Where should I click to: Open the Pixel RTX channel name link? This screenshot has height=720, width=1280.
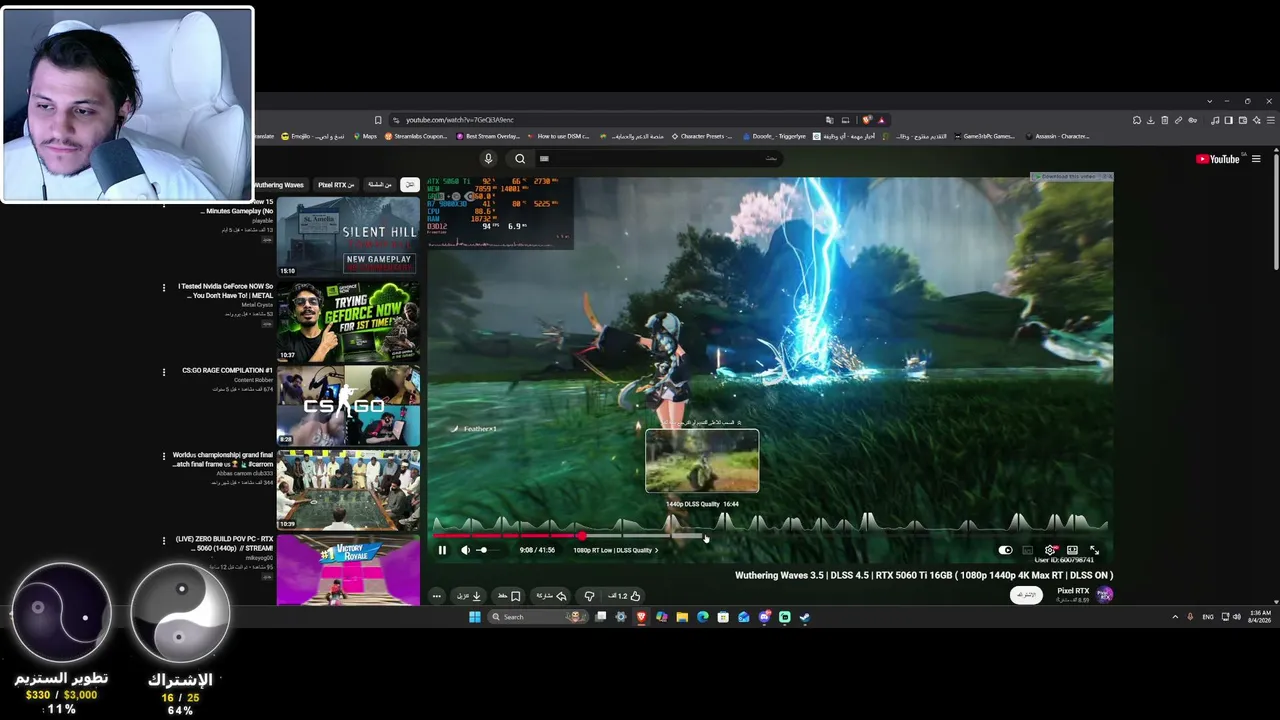tap(1073, 591)
